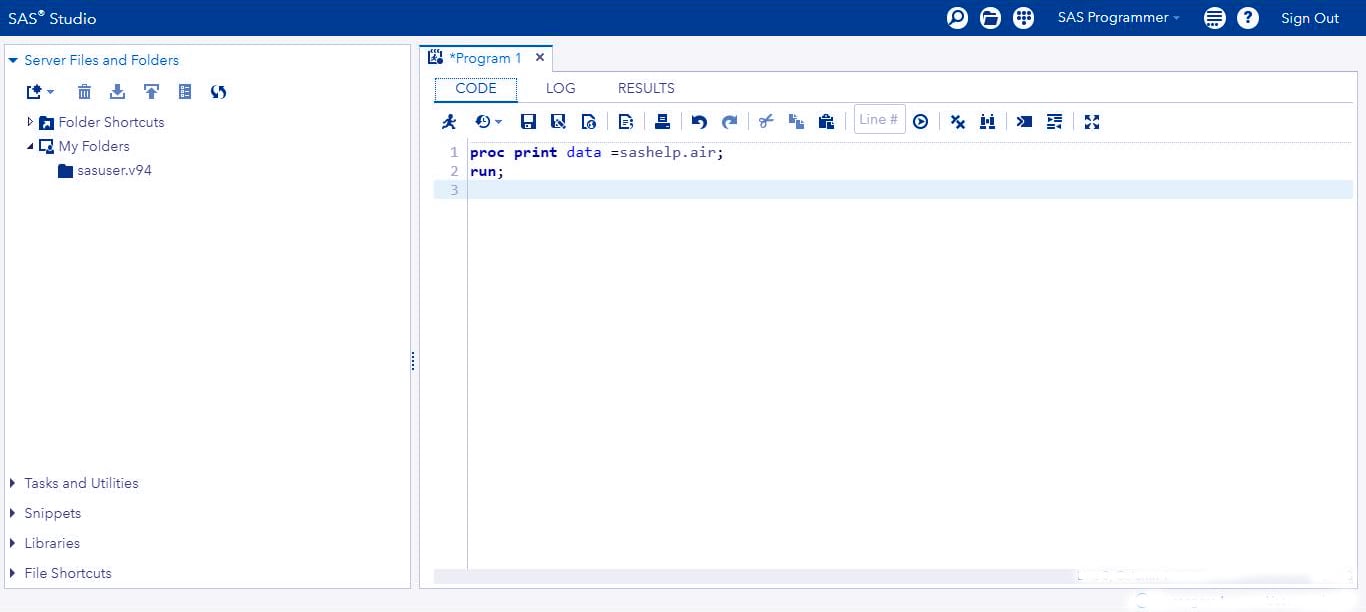Open the RESULTS tab

645,88
